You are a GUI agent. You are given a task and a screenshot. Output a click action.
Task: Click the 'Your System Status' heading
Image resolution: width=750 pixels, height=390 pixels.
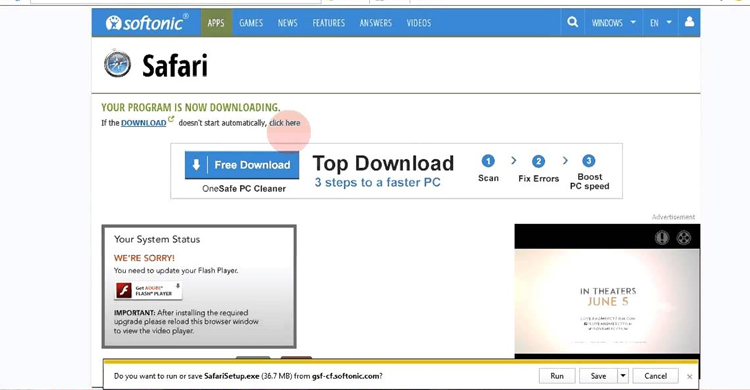point(157,239)
